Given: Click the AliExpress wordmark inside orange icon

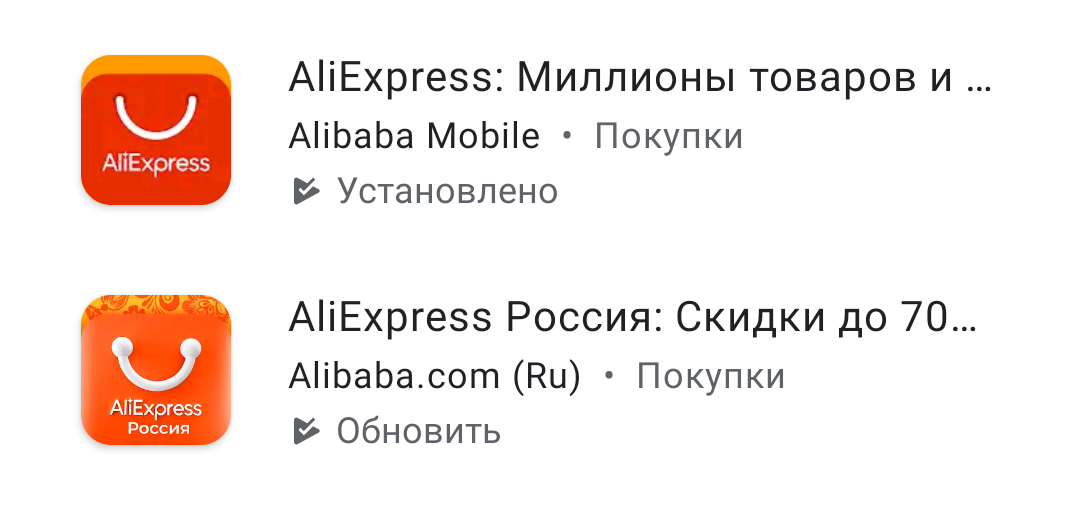Looking at the screenshot, I should pos(155,408).
